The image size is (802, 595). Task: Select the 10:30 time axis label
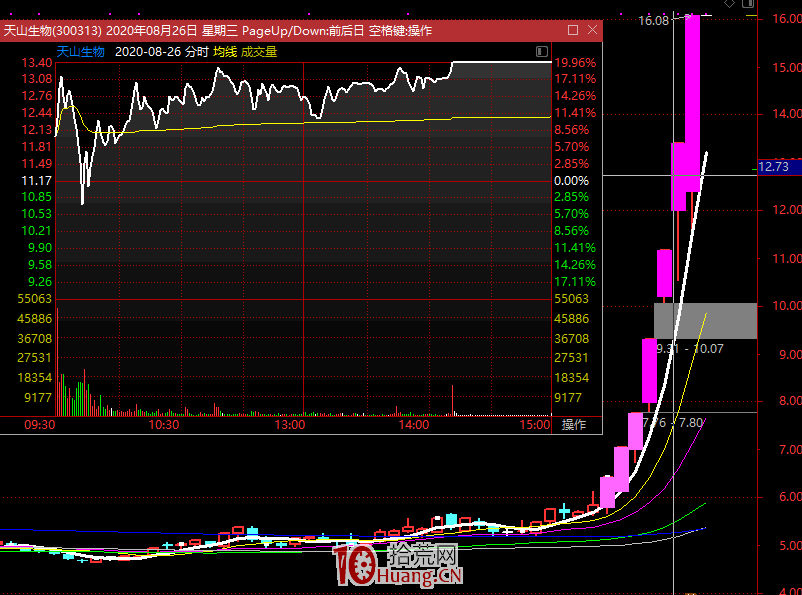click(x=164, y=425)
